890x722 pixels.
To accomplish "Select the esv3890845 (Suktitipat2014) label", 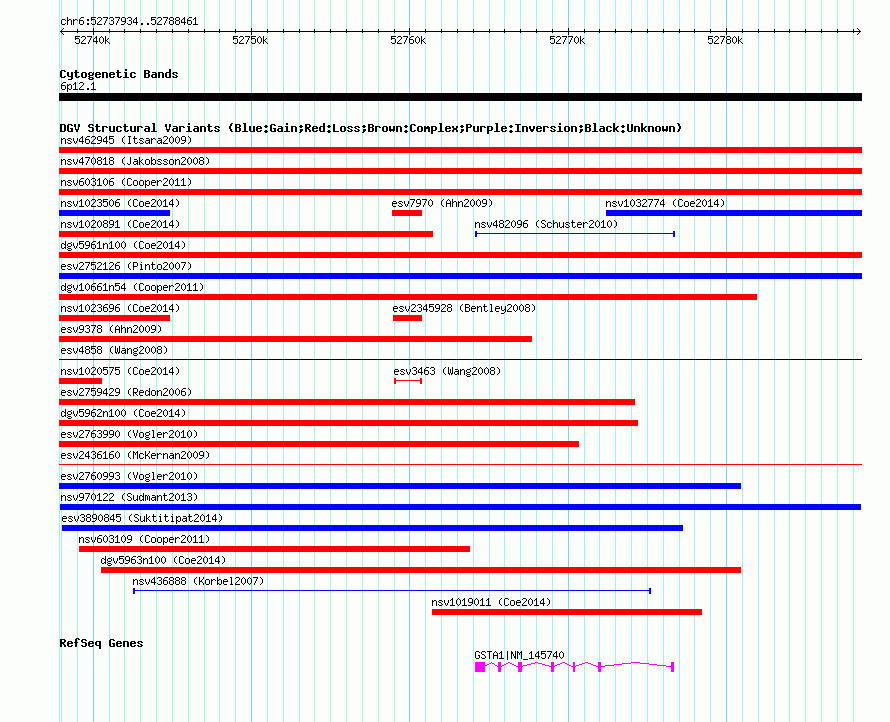I will (142, 518).
